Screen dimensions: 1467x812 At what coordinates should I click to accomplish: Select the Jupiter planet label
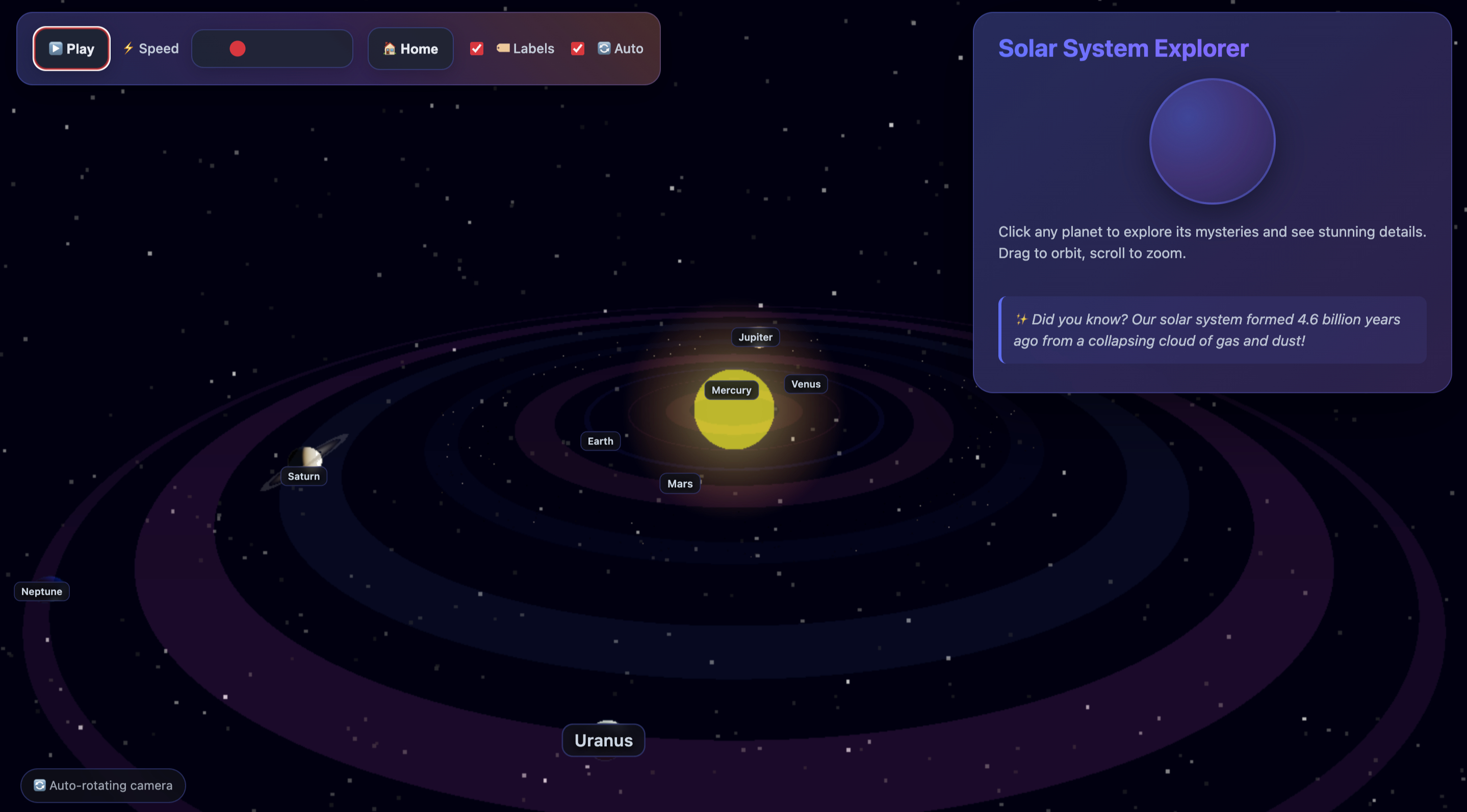756,337
